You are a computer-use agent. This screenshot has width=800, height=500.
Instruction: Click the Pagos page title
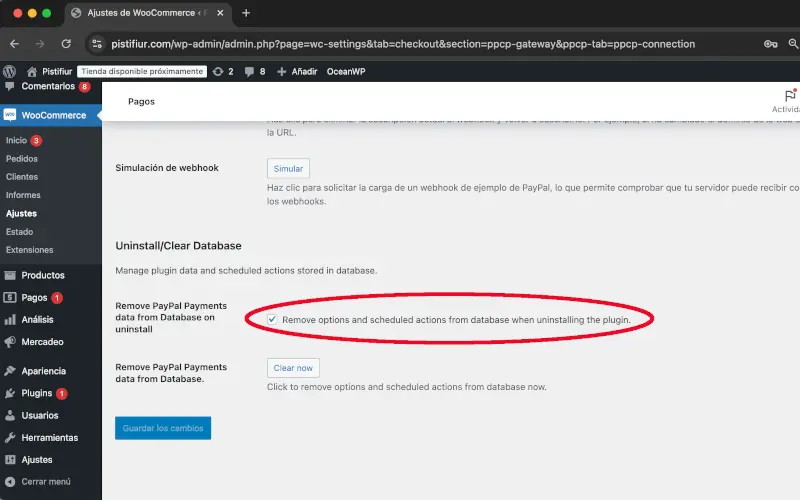coord(141,102)
